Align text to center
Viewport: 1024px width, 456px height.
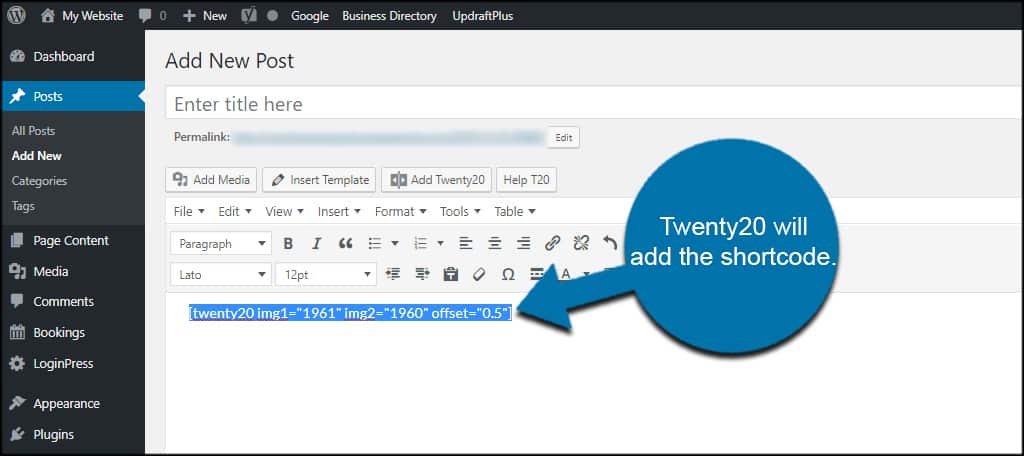(x=494, y=243)
